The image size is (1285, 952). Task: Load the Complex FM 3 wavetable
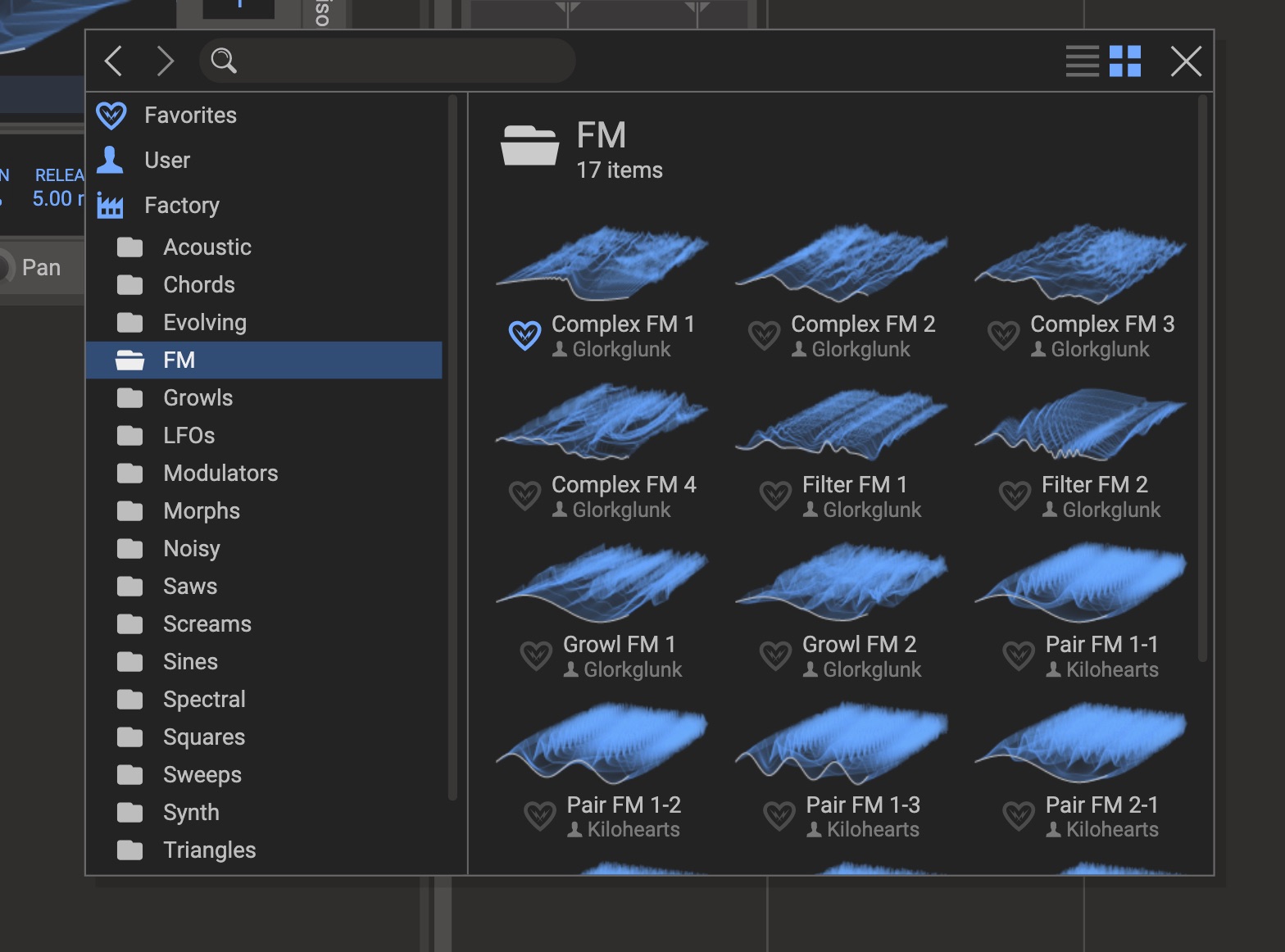(1079, 266)
